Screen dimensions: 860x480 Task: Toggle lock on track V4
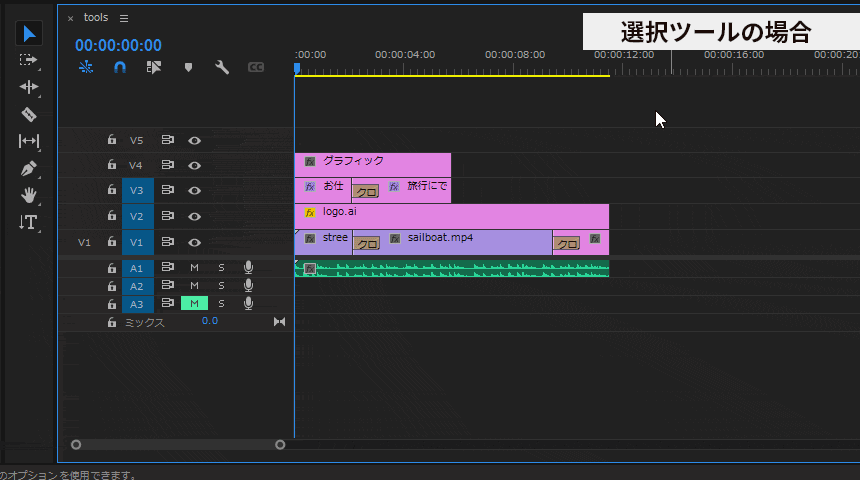click(112, 164)
